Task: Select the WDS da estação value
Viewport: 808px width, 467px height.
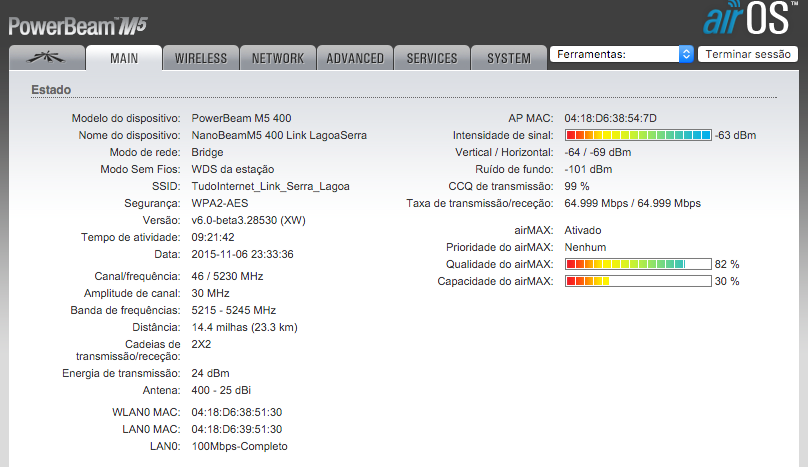Action: [232, 169]
